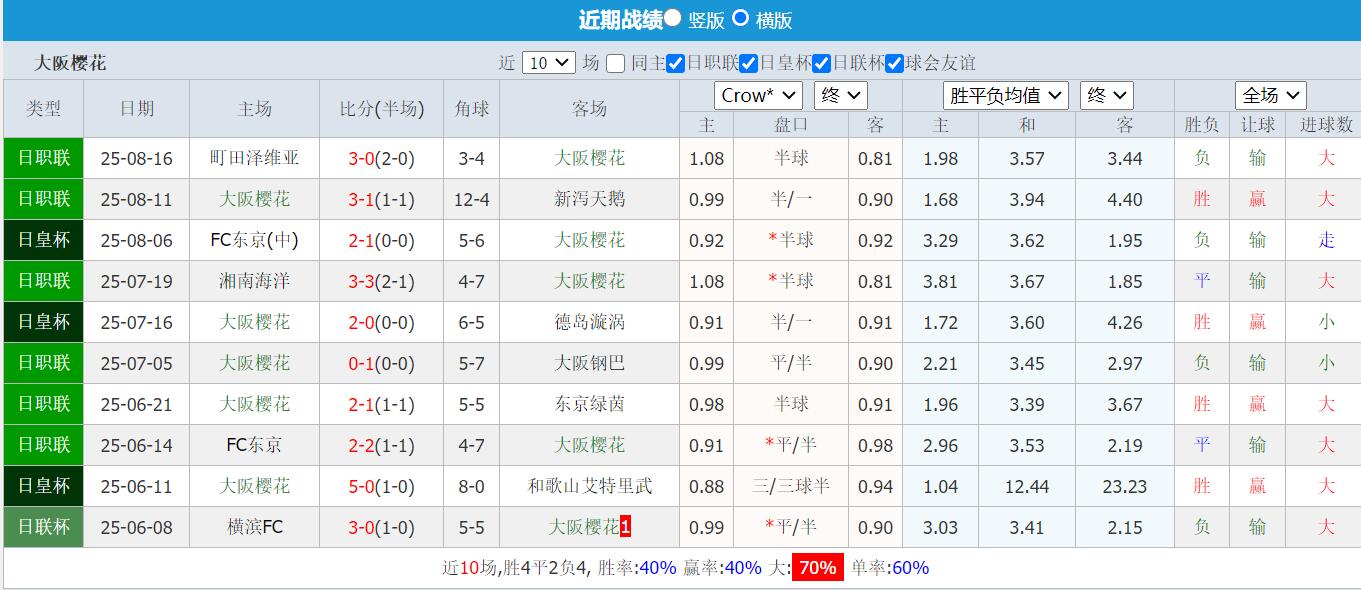Select the 横版 radio button

(x=741, y=17)
